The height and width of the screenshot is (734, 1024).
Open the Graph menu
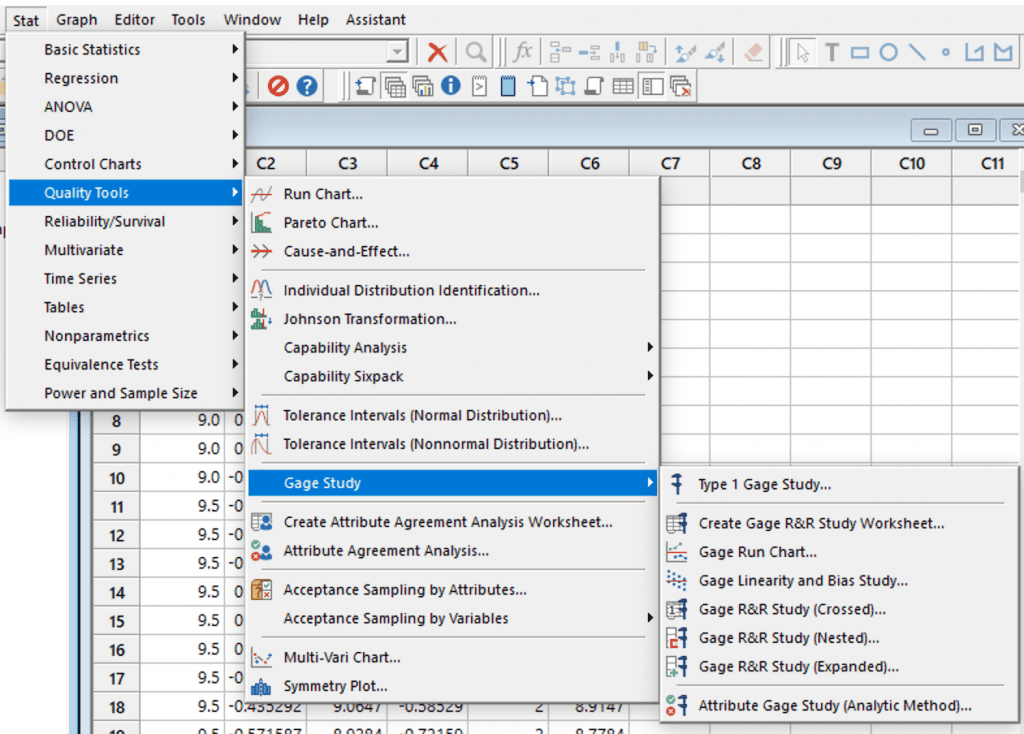tap(76, 20)
